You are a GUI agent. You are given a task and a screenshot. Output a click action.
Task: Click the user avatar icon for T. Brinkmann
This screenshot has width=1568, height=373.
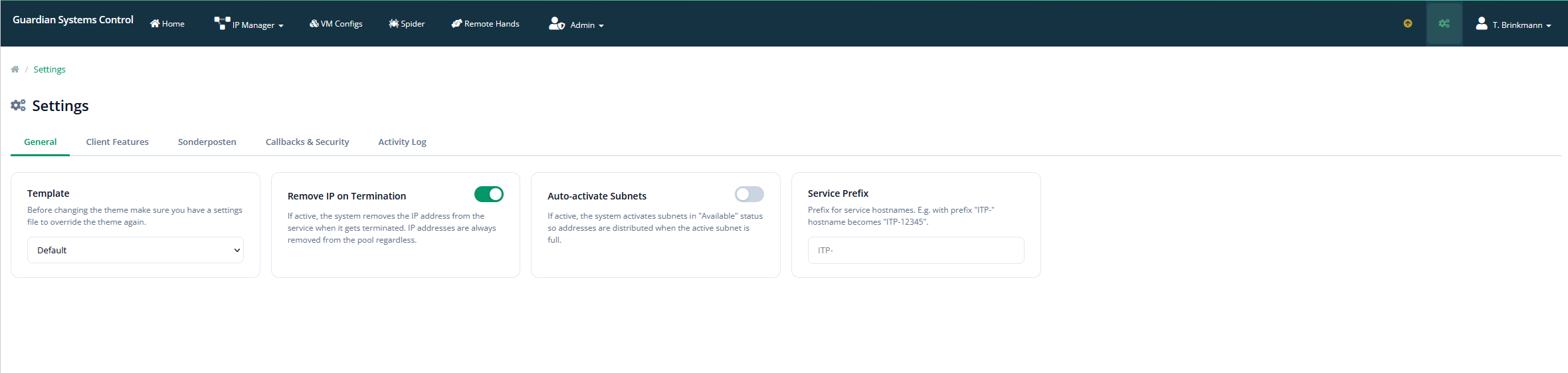tap(1481, 23)
